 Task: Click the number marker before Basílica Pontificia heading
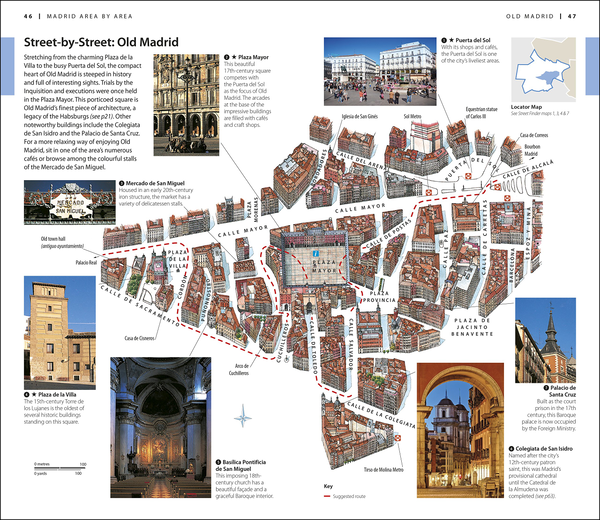click(x=218, y=462)
